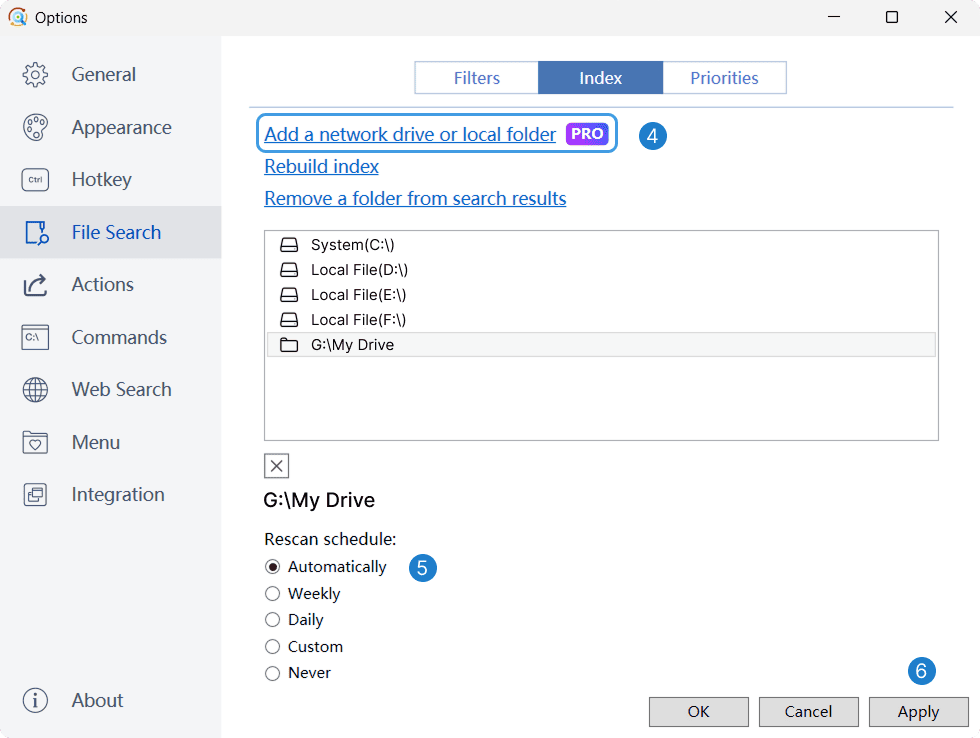Click the Hotkey Ctrl key icon
This screenshot has height=738, width=980.
pyautogui.click(x=35, y=180)
